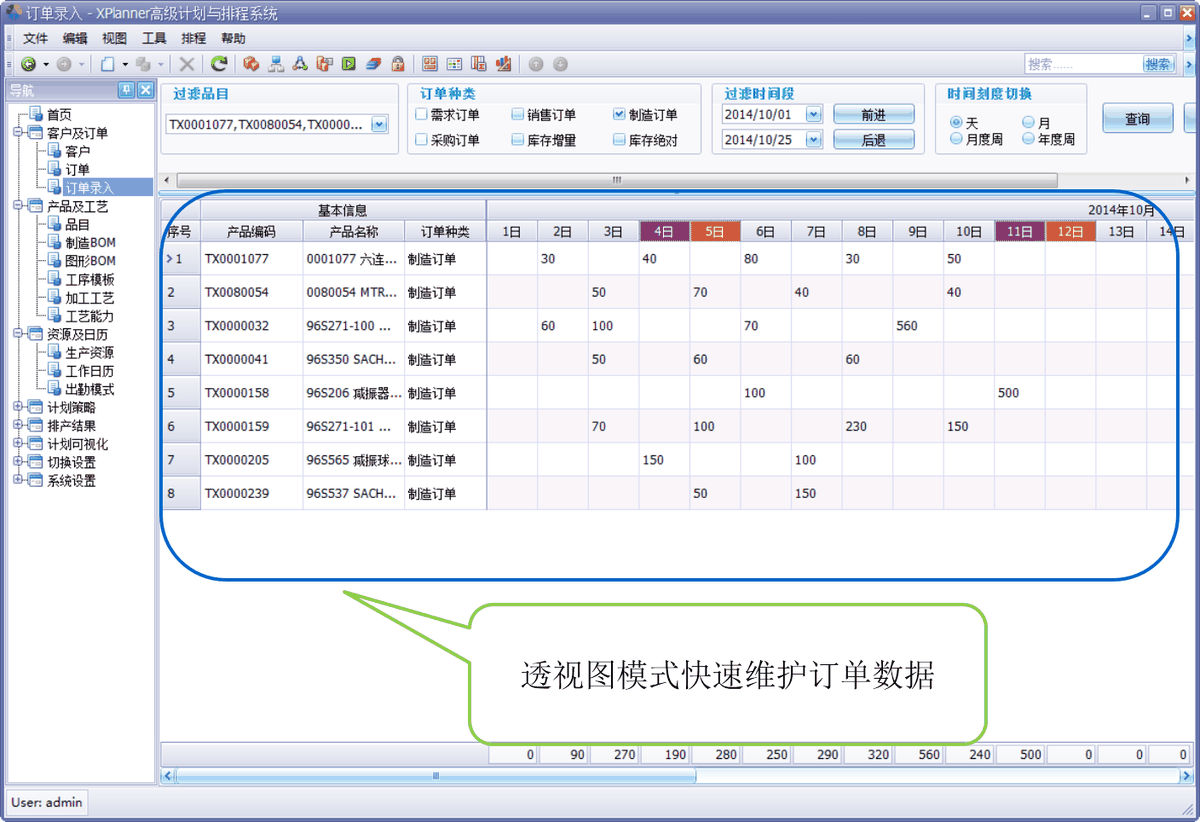Viewport: 1200px width, 822px height.
Task: Open 工序模板 in the navigation tree
Action: (x=90, y=279)
